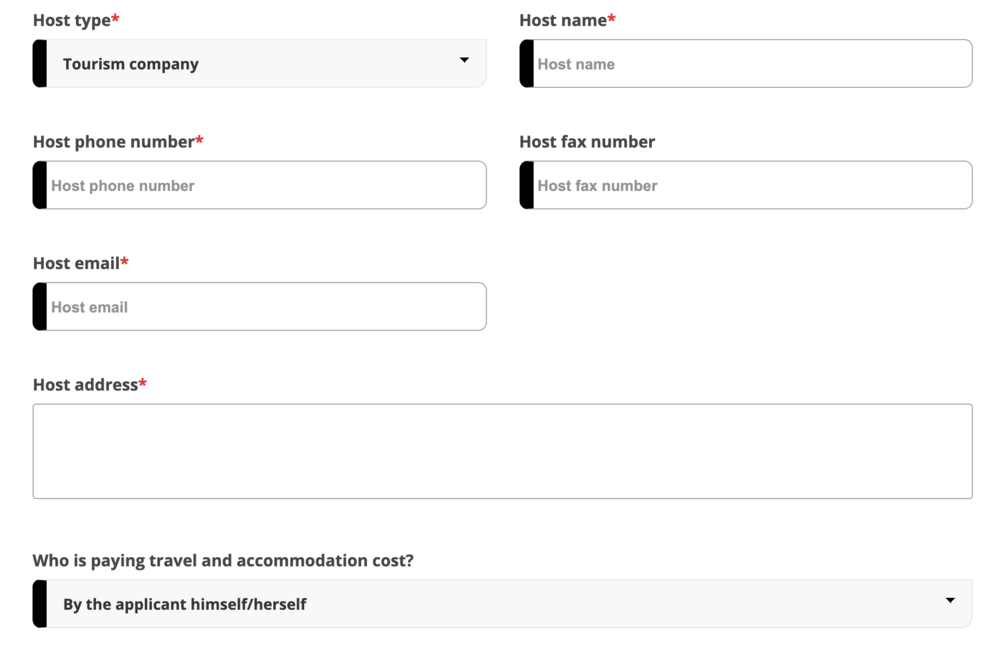Click the 'Host type' label

pyautogui.click(x=72, y=20)
